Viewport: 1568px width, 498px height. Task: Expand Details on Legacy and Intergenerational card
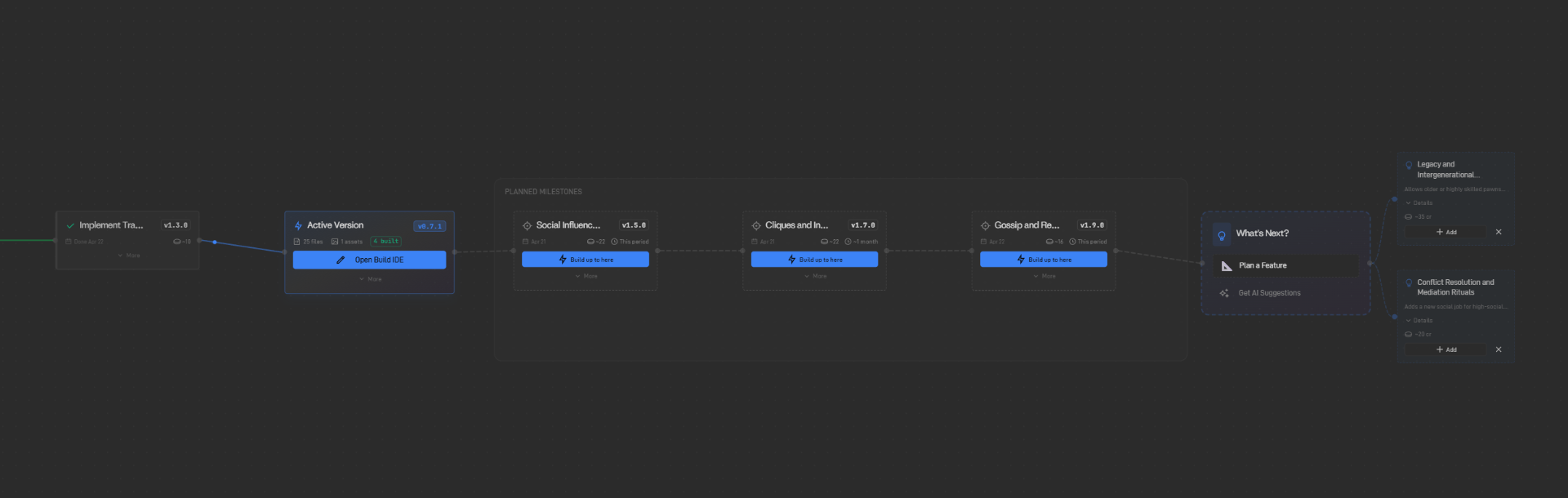(1419, 203)
